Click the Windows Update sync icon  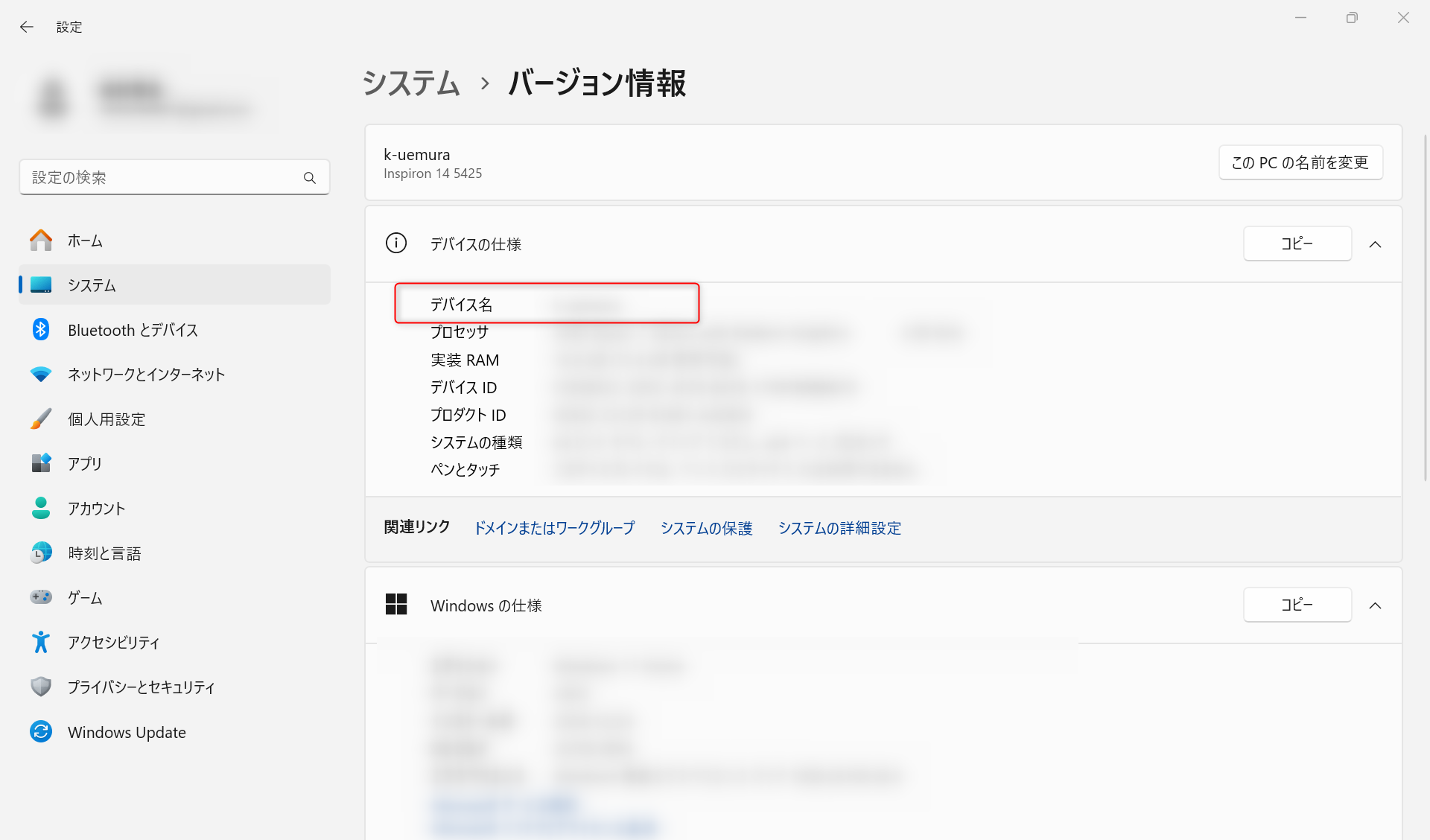click(x=41, y=731)
